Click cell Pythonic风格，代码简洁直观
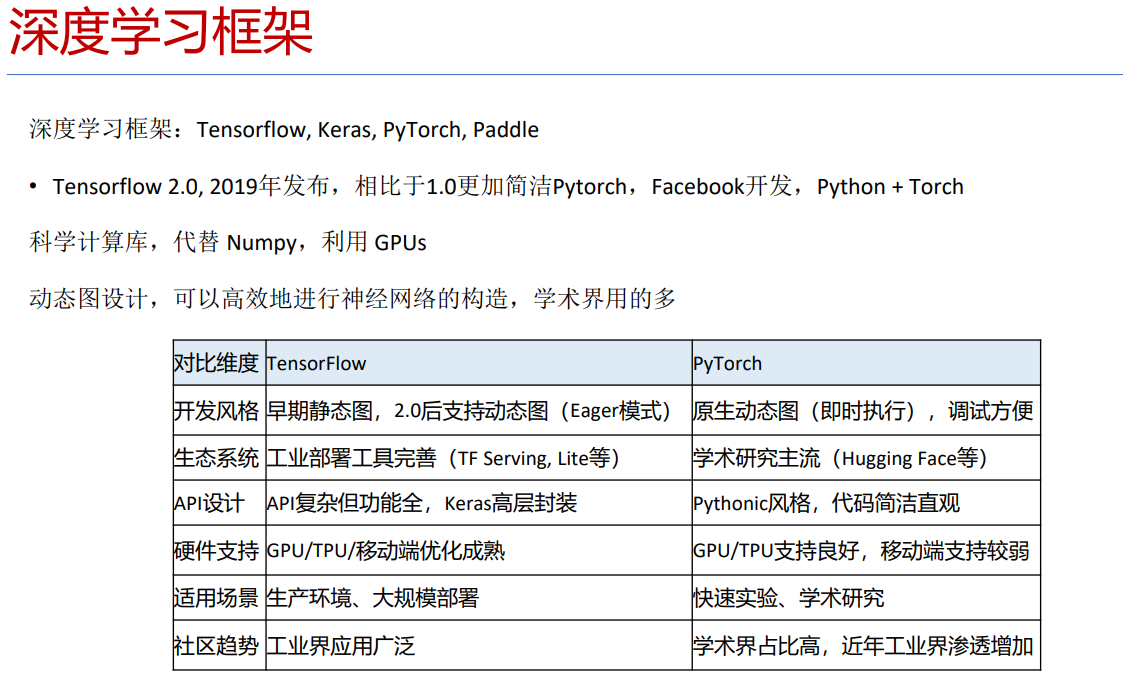The width and height of the screenshot is (1123, 675). pos(866,503)
